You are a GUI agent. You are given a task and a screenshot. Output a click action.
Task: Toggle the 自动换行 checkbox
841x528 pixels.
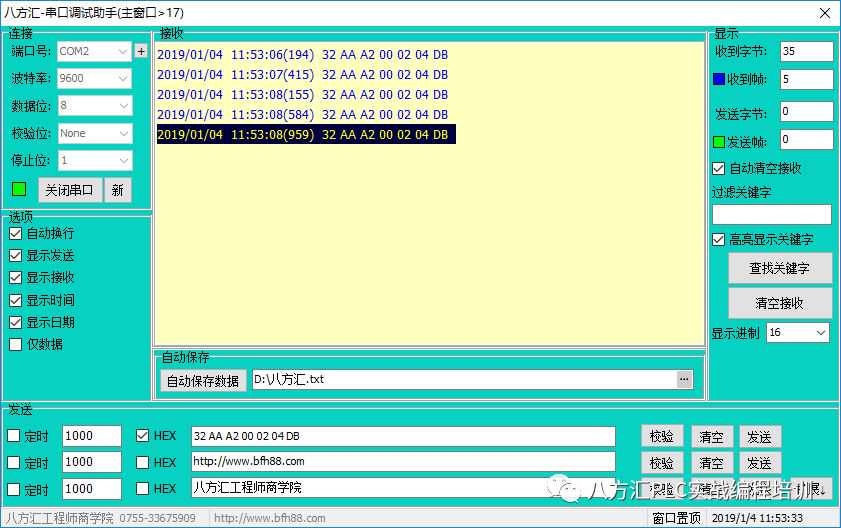click(15, 233)
